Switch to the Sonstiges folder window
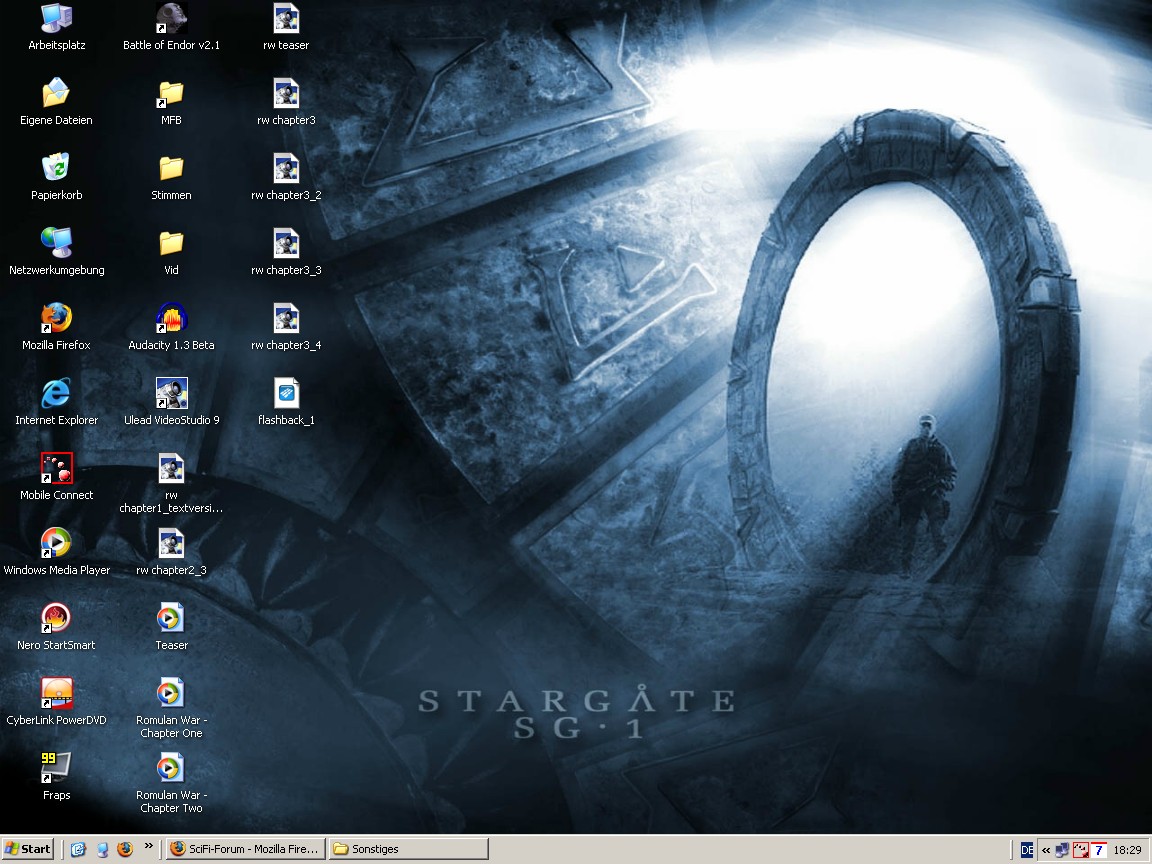 click(408, 849)
